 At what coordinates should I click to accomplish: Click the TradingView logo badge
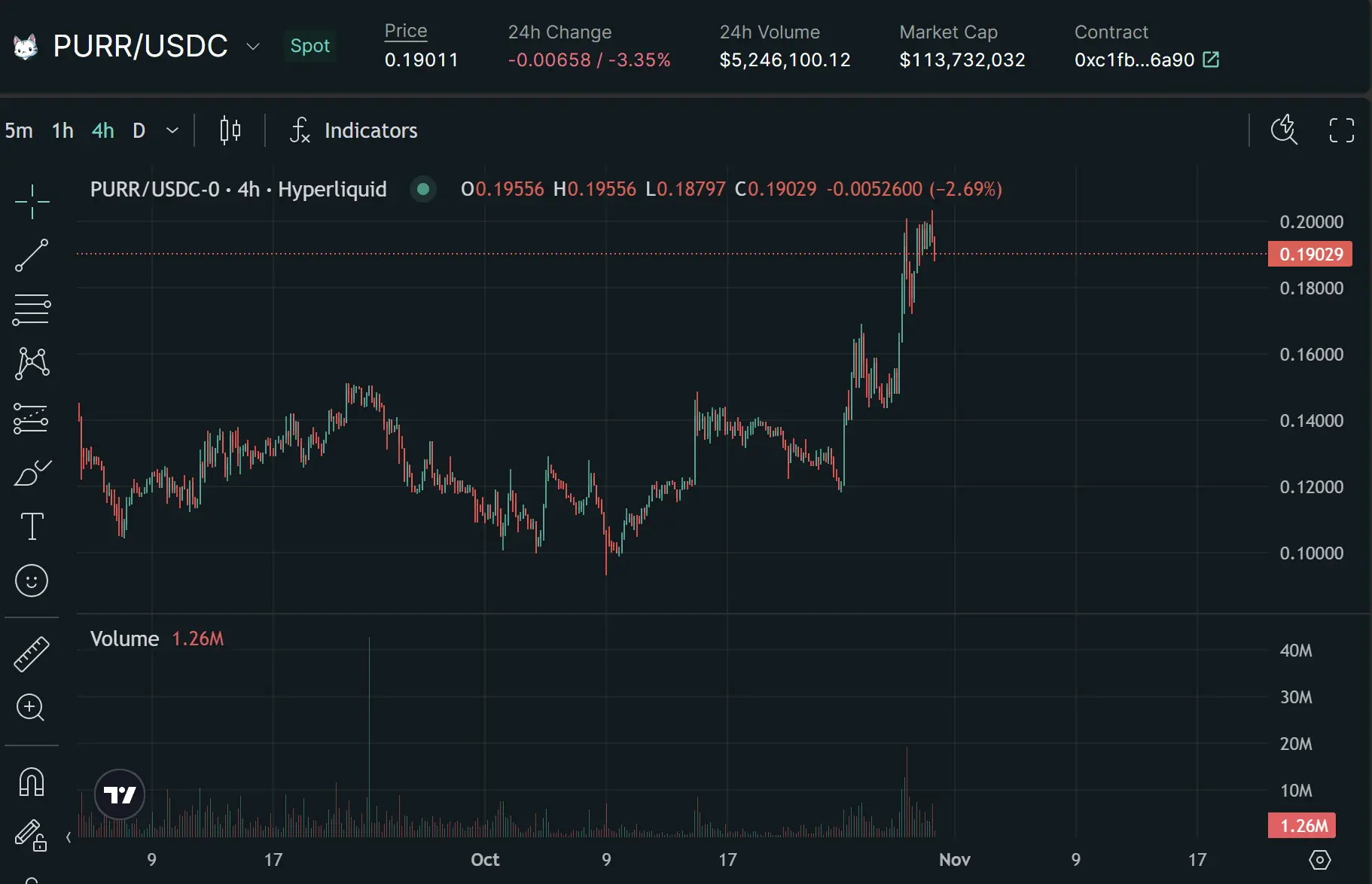[x=120, y=794]
